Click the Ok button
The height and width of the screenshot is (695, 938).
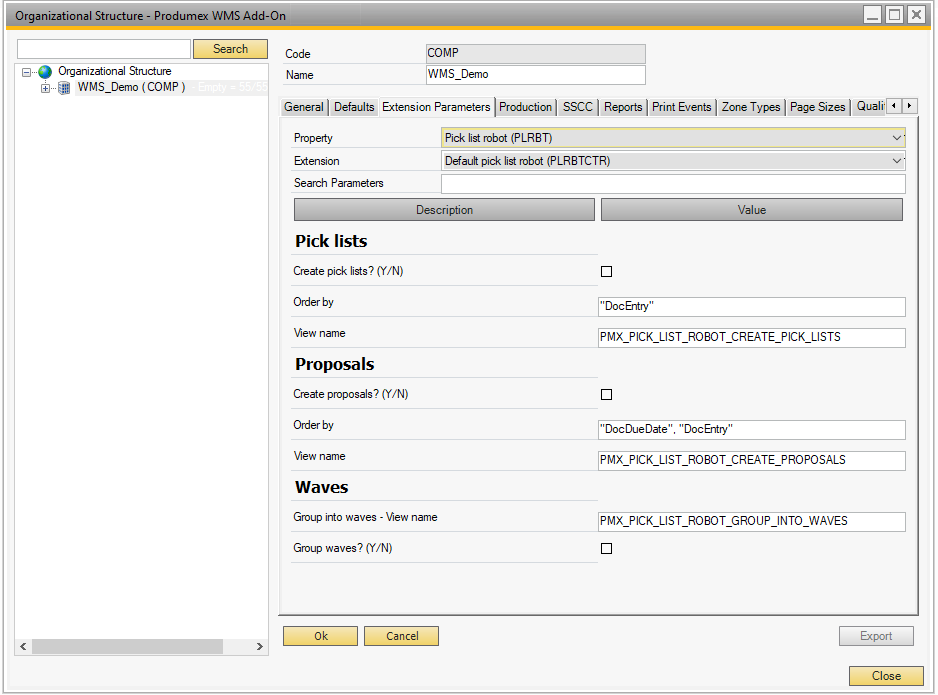coord(320,636)
